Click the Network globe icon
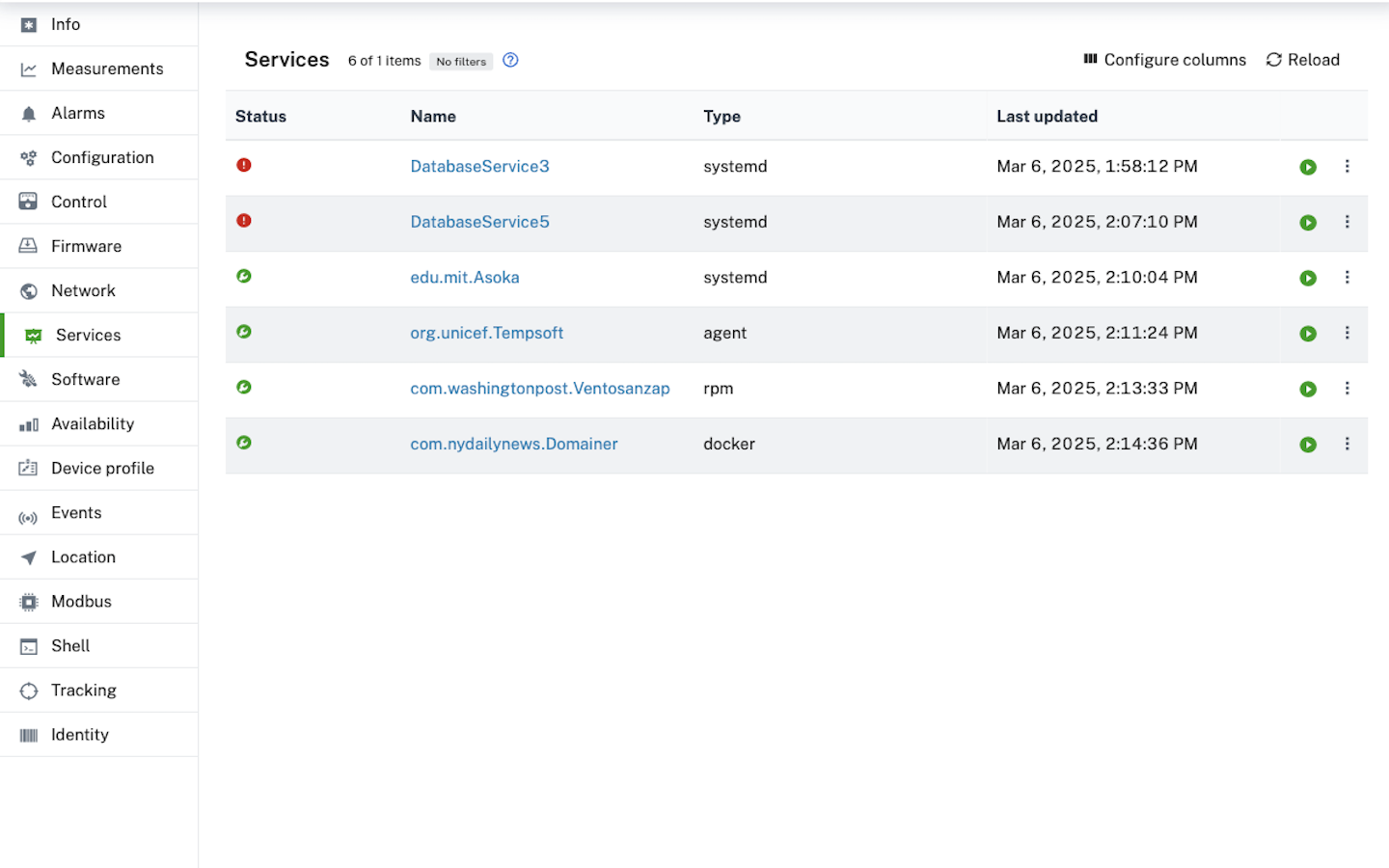The image size is (1389, 868). [27, 290]
